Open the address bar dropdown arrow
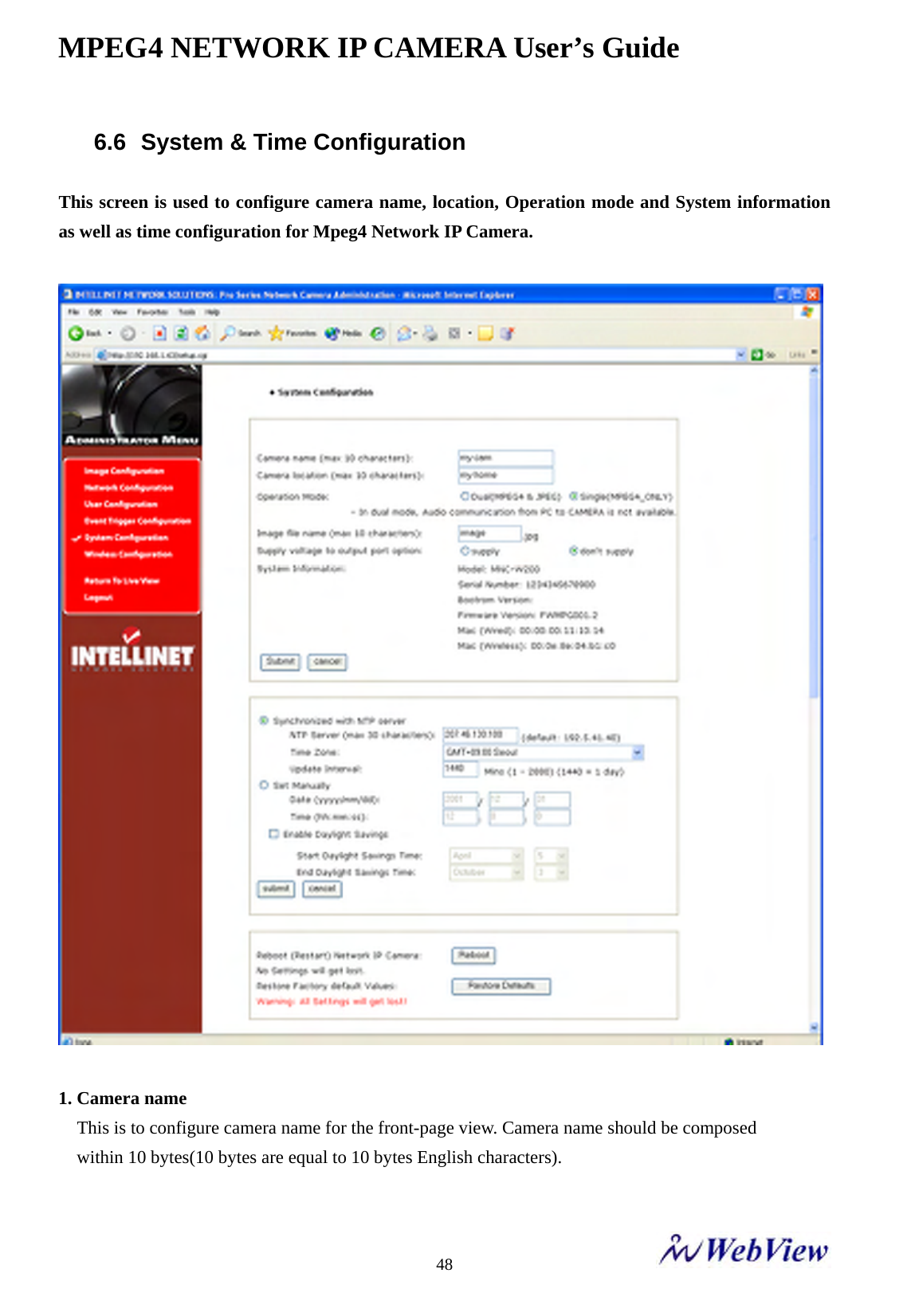This screenshot has height=1316, width=907. [741, 354]
